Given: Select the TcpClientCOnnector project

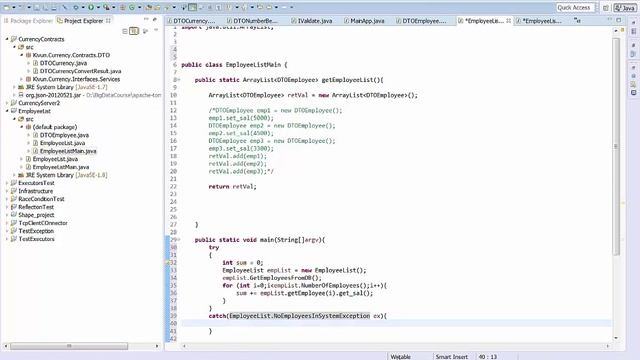Looking at the screenshot, I should (43, 223).
